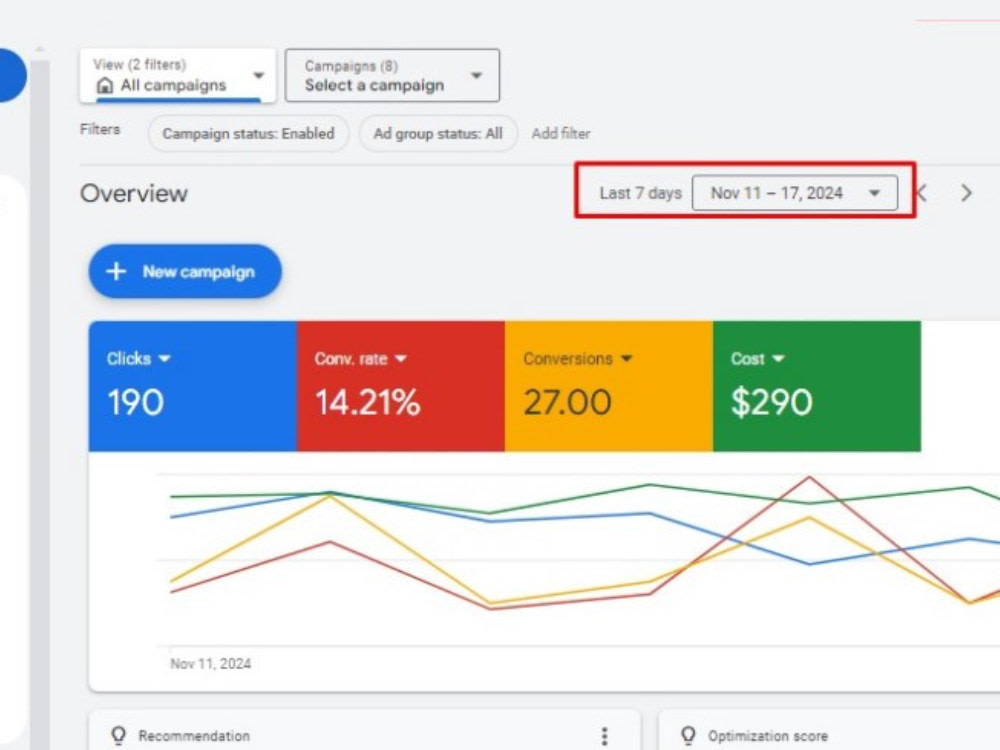Select the blue Clicks 190 scorecard

[x=193, y=386]
